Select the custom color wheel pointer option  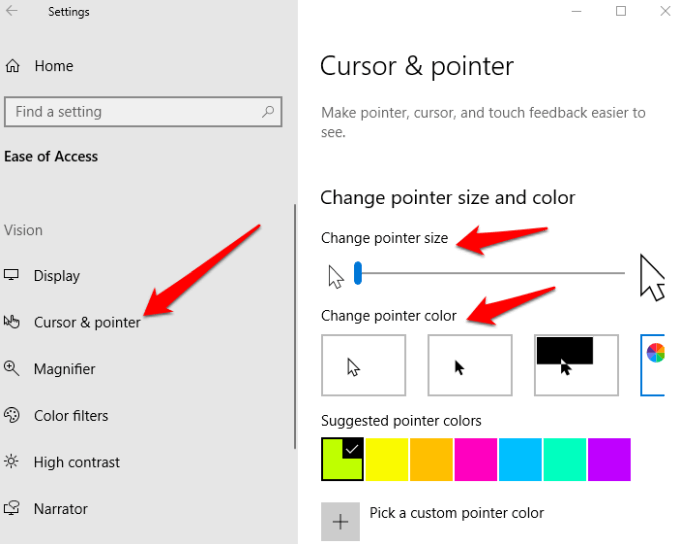pos(653,365)
